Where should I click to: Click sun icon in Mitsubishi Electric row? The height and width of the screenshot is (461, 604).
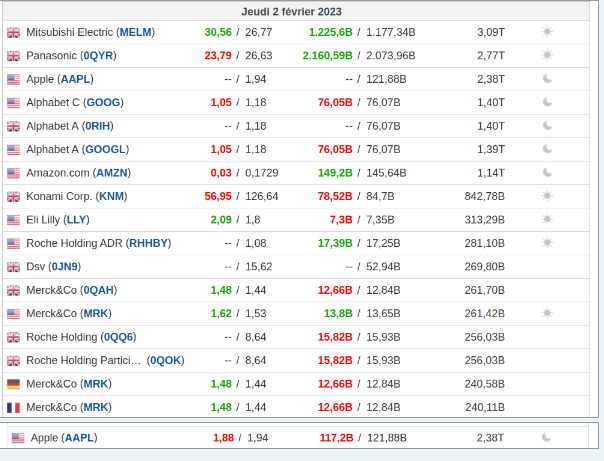tap(547, 32)
